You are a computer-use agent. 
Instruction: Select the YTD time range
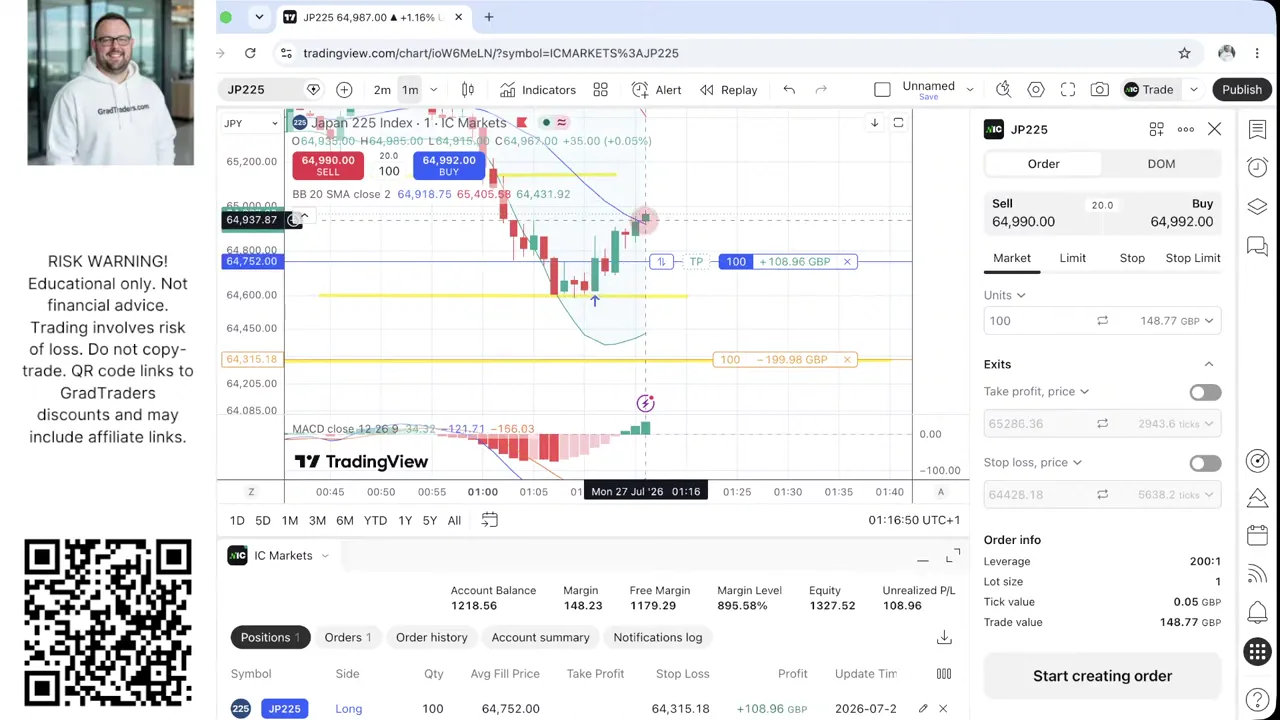tap(375, 520)
